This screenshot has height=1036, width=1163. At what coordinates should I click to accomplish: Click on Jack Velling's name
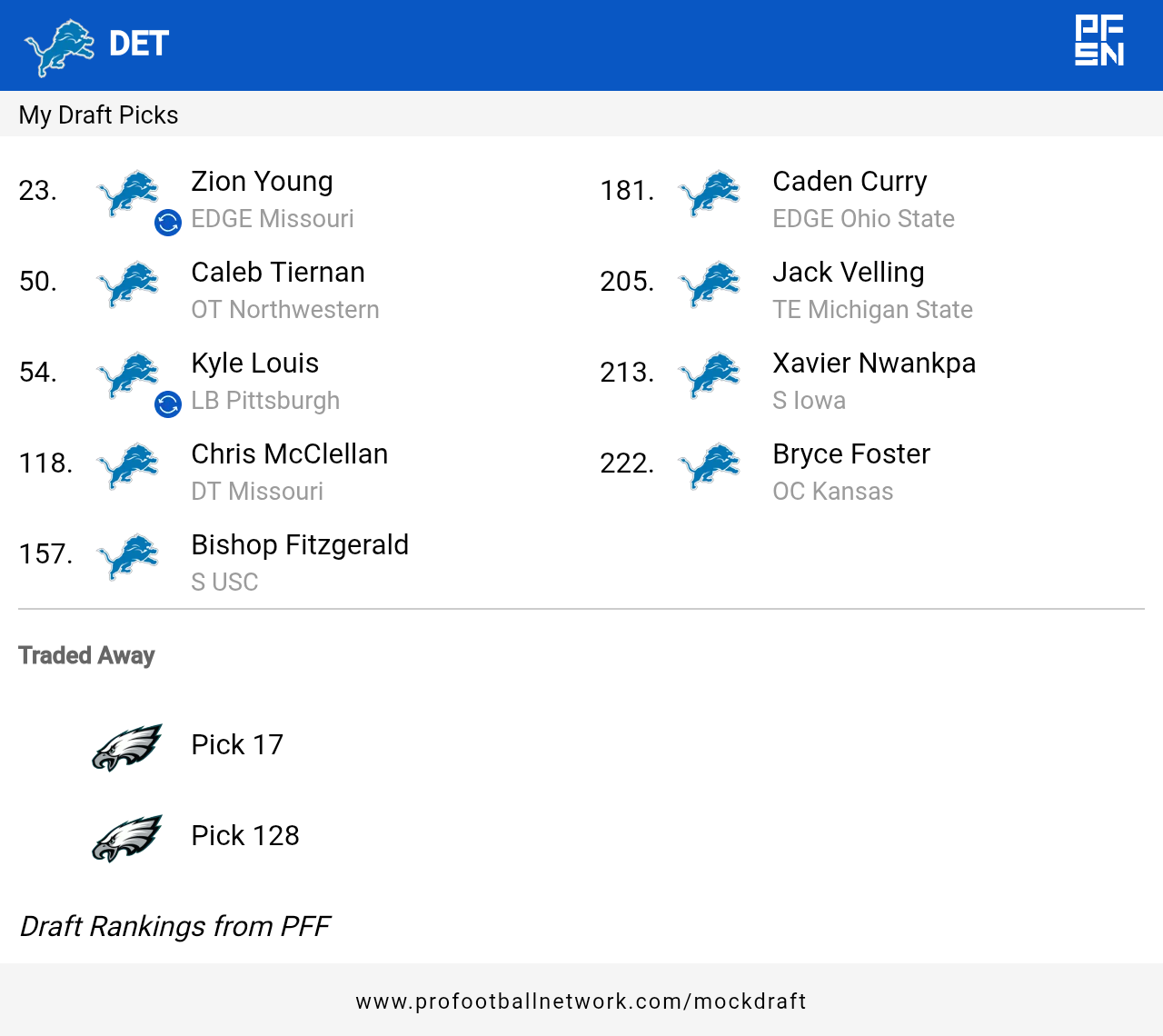pos(848,273)
